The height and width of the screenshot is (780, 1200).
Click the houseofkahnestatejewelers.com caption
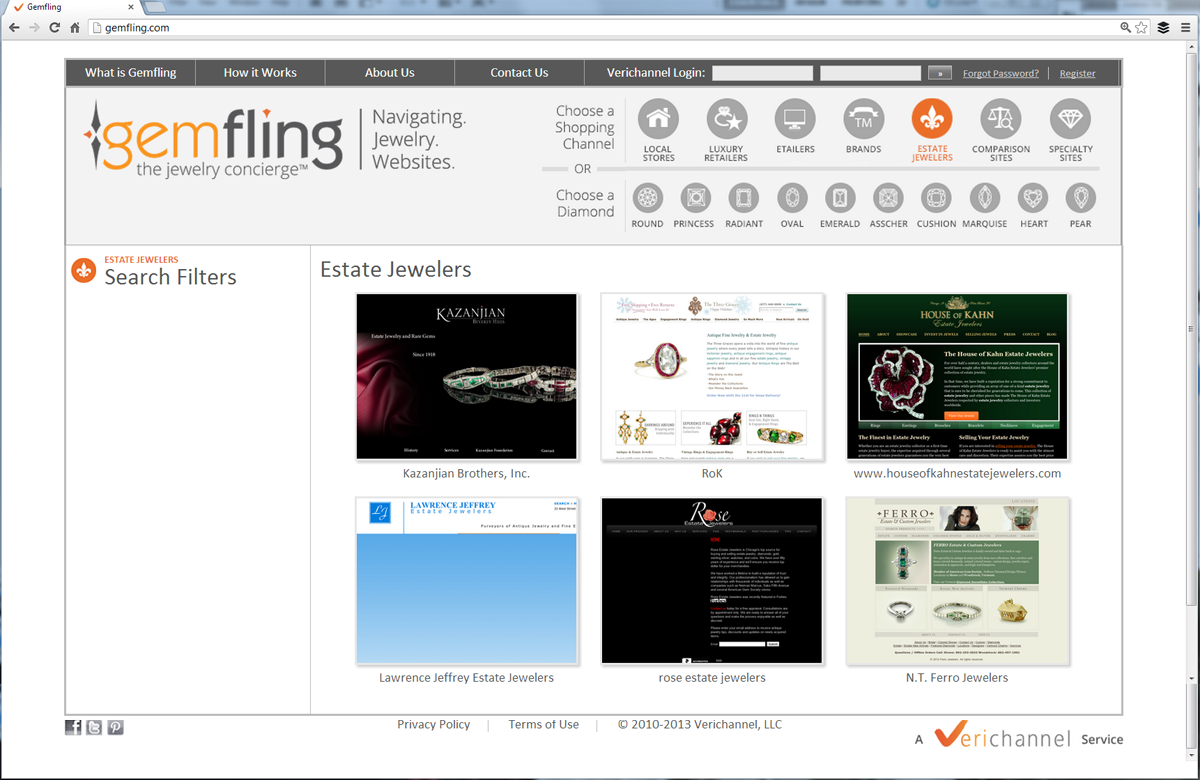click(x=957, y=473)
